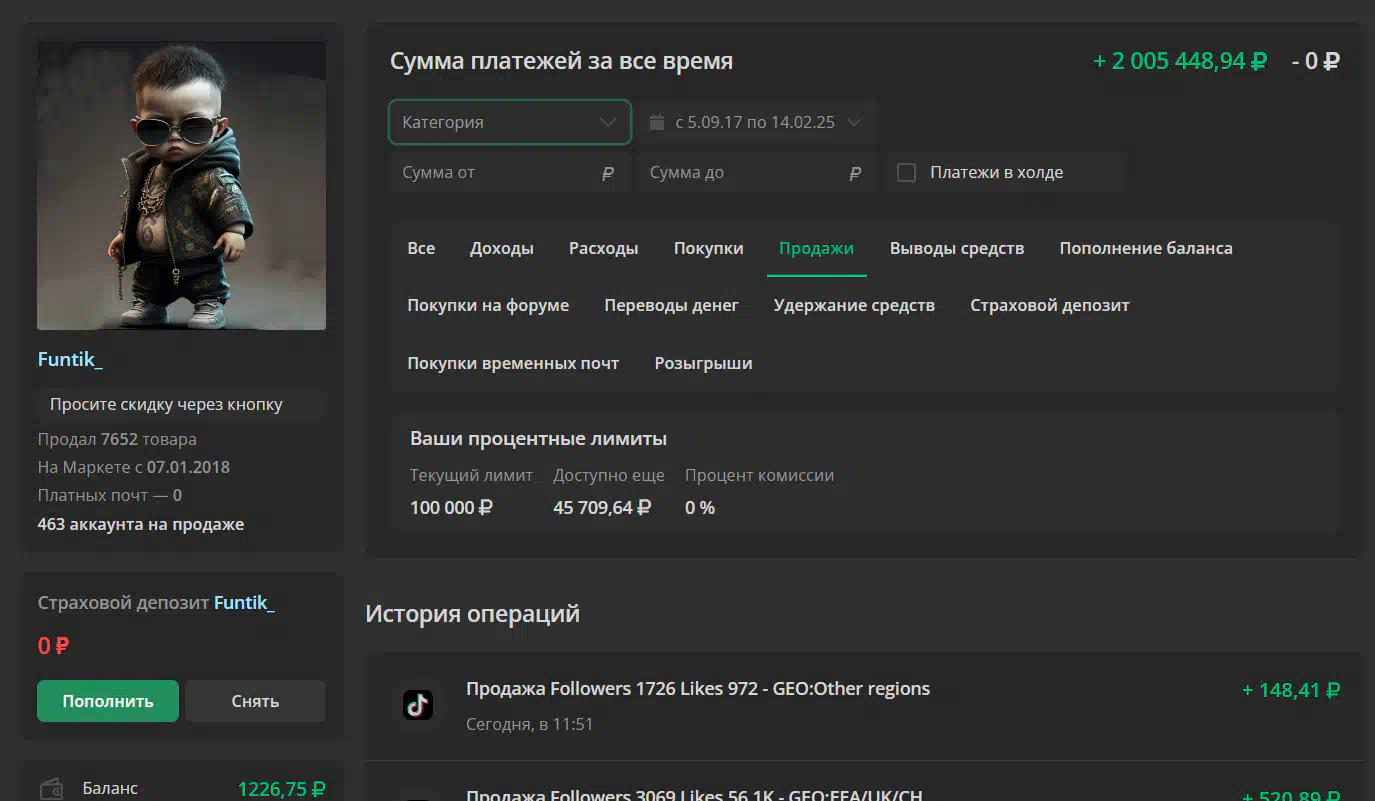The image size is (1375, 801).
Task: Open the Покупки на форуме tab
Action: pyautogui.click(x=488, y=305)
